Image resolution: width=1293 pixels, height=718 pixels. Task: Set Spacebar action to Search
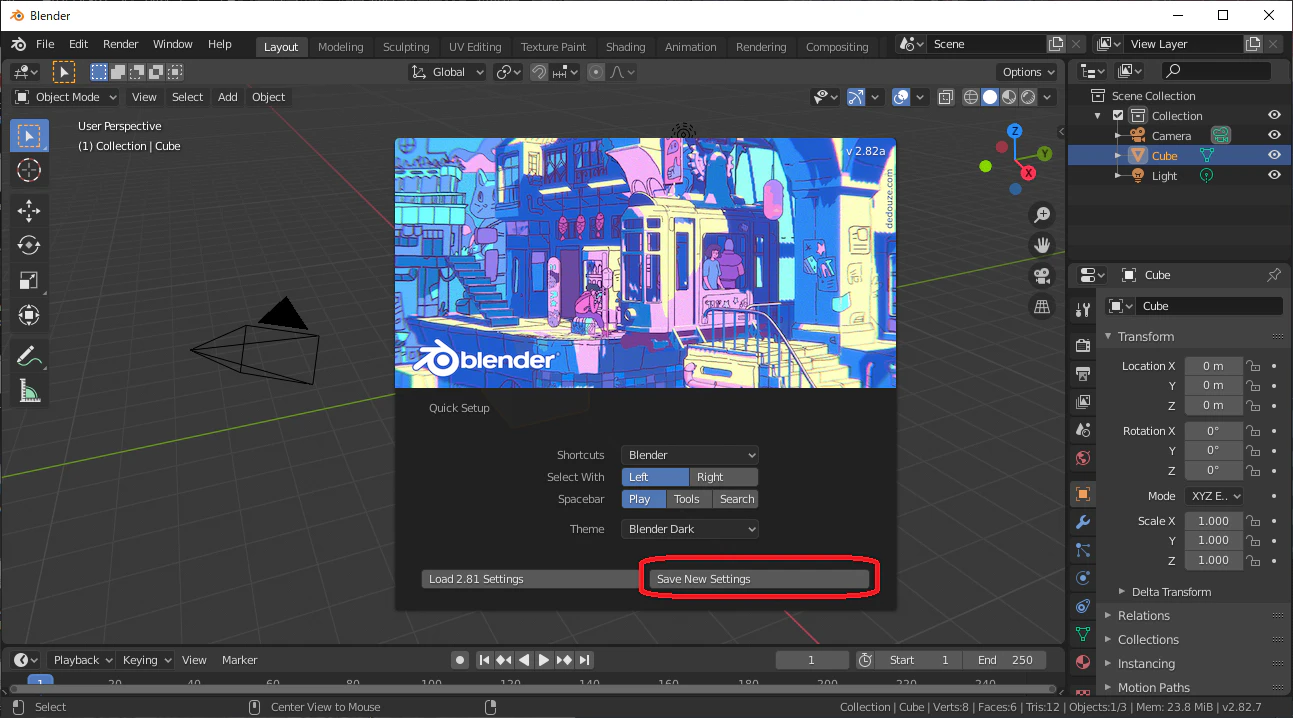point(737,499)
